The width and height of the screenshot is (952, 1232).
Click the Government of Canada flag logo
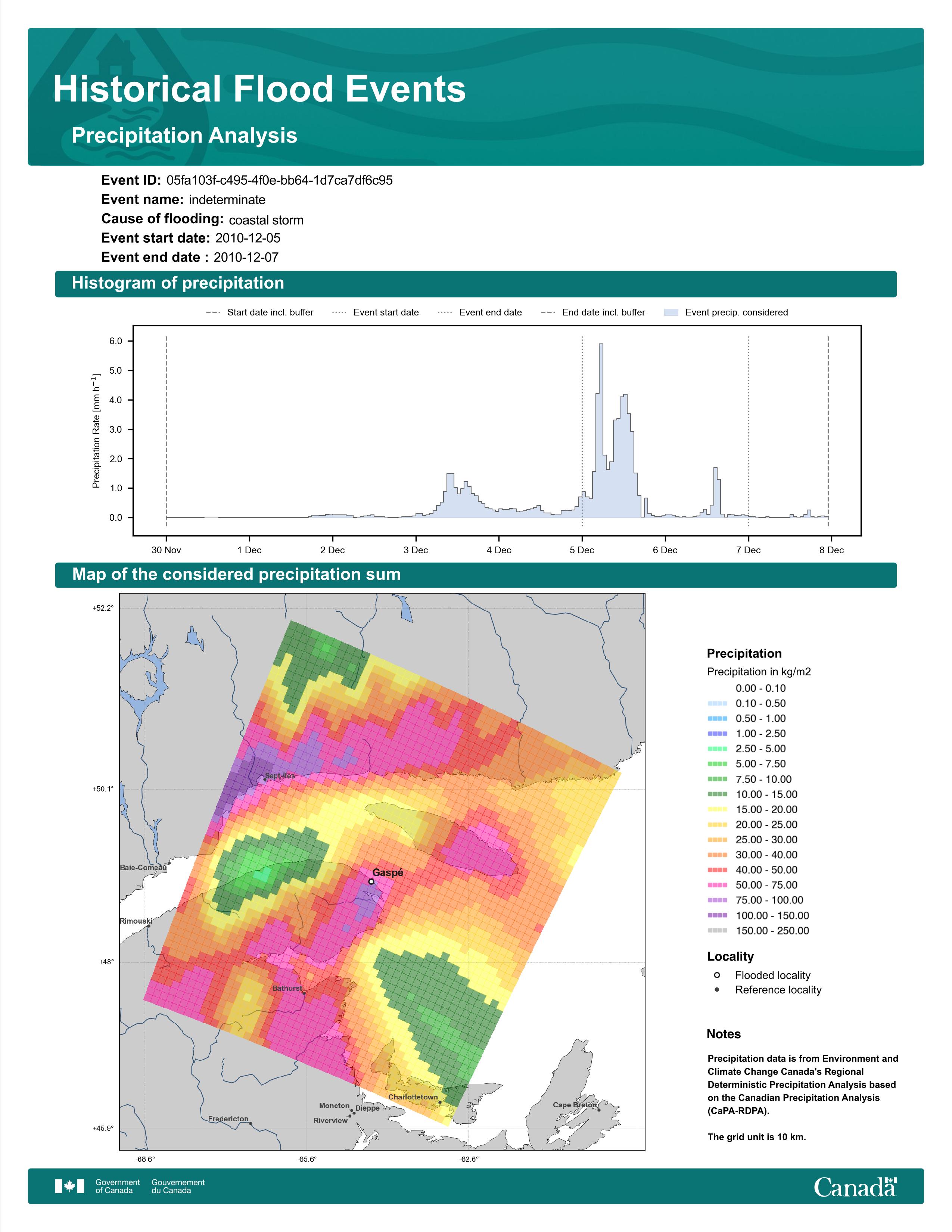click(x=69, y=1186)
